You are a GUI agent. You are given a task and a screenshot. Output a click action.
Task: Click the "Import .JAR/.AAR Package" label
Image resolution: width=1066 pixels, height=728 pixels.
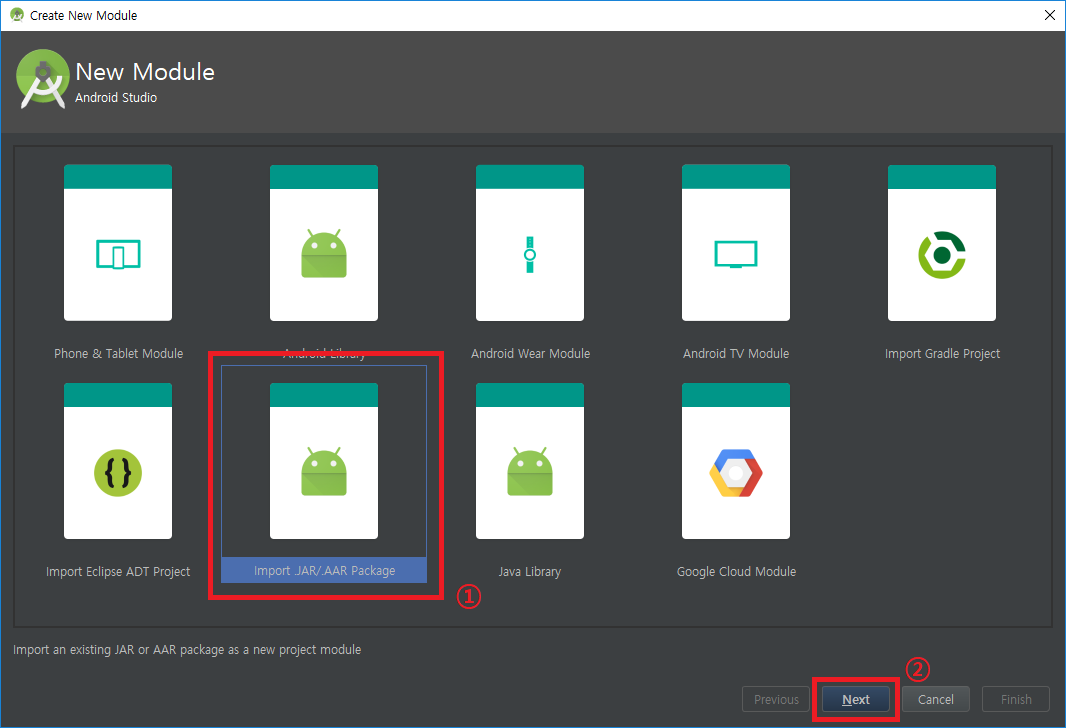tap(324, 570)
